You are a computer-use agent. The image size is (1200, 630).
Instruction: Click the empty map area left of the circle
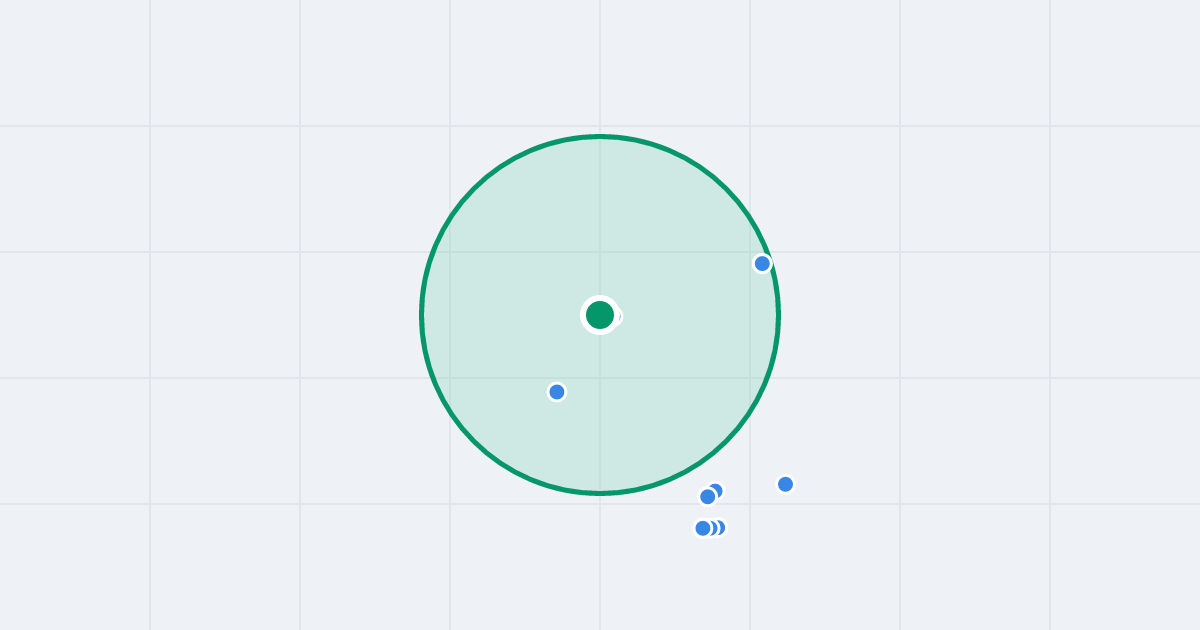225,315
